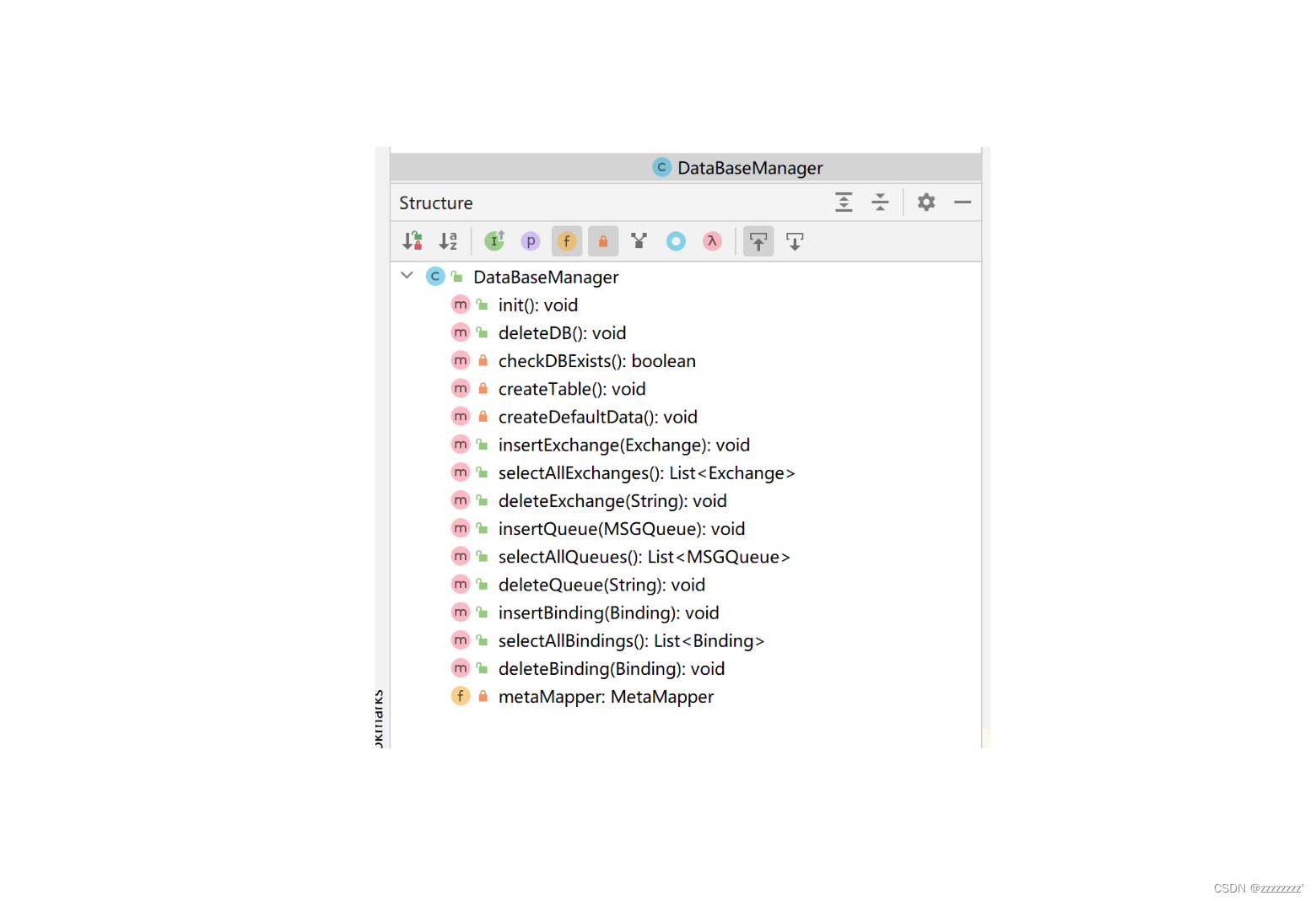Screen dimensions: 1316x901
Task: Click field icon beside metaMapper
Action: [x=460, y=696]
